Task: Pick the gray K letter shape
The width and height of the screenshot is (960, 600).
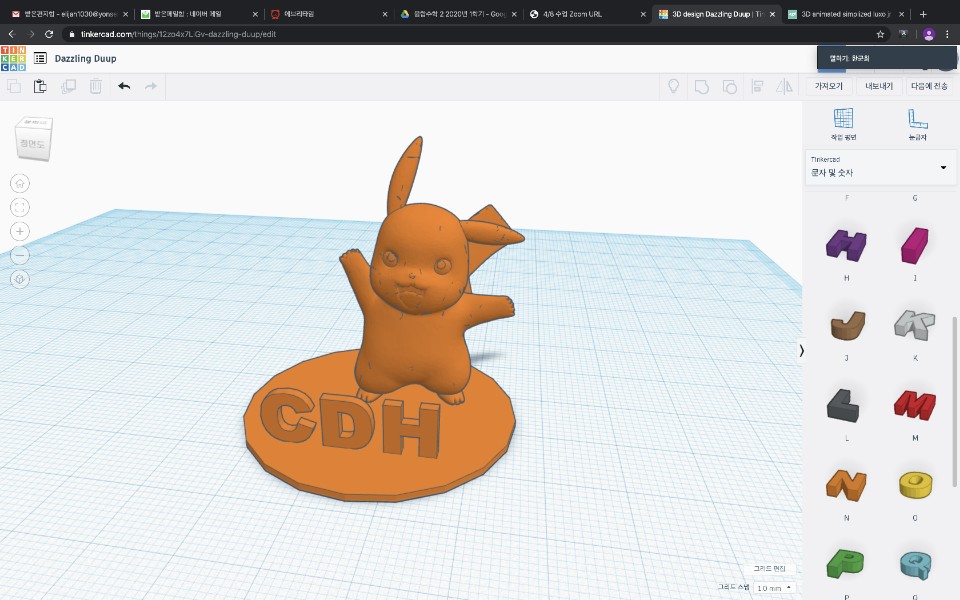Action: point(915,324)
